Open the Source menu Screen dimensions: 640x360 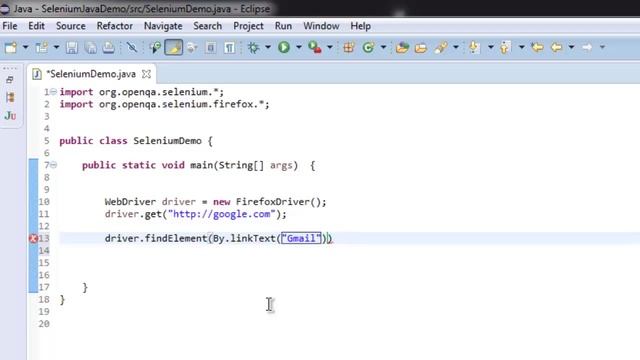pos(71,26)
